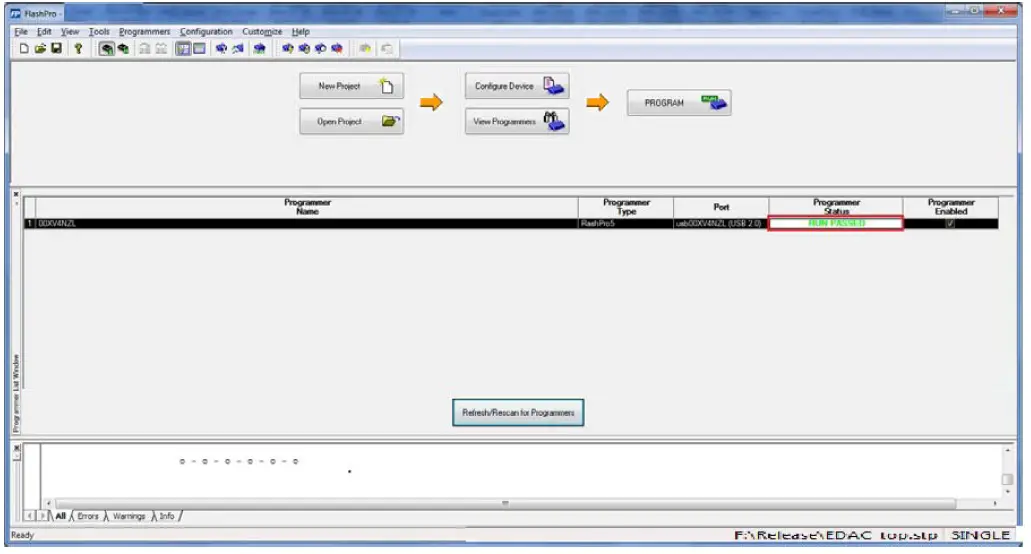Click the Configure Device button

(517, 86)
